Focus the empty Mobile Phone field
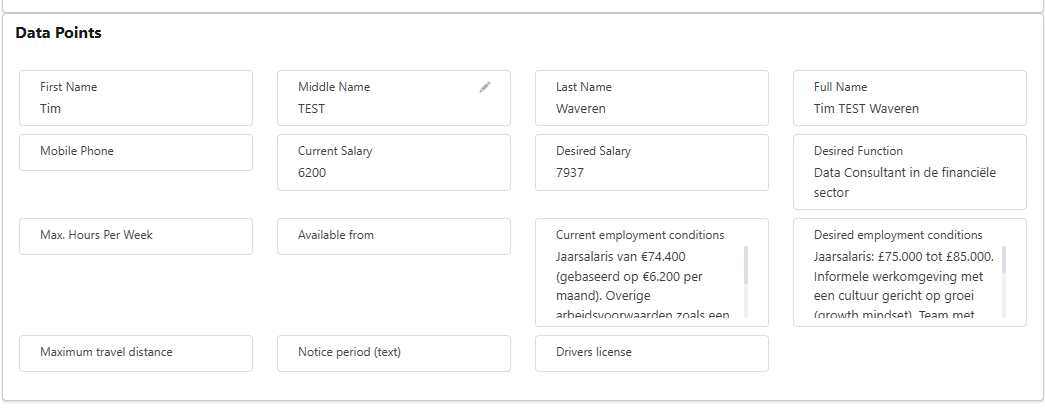Image resolution: width=1045 pixels, height=408 pixels. (x=135, y=152)
